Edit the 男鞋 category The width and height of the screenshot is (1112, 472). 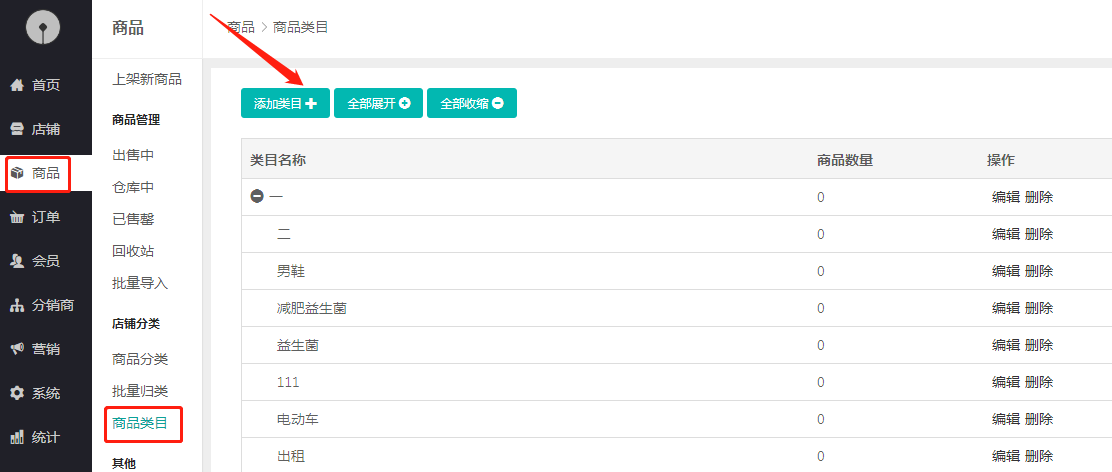coord(1005,271)
